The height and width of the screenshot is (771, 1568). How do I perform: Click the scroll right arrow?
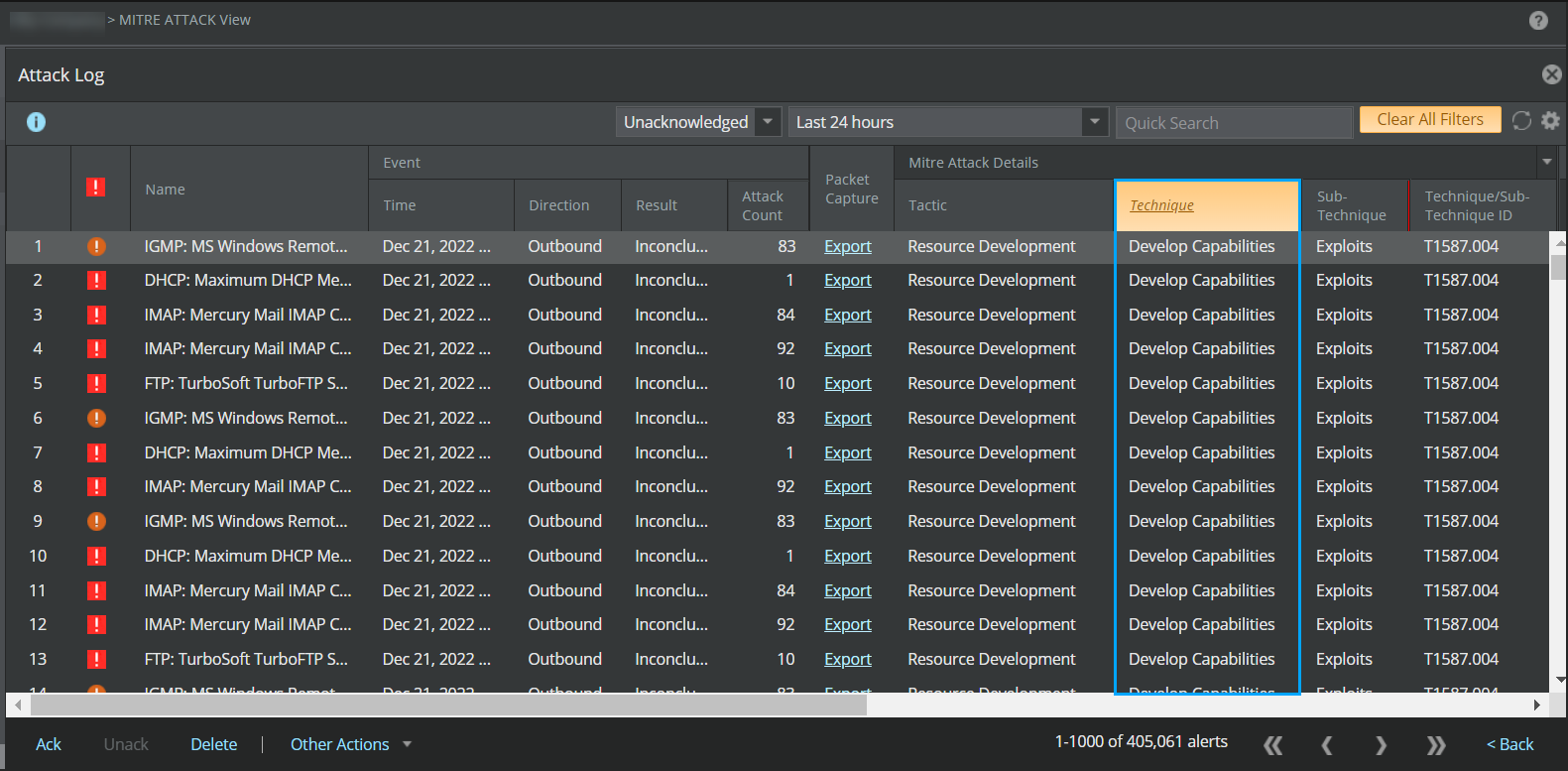coord(1536,706)
